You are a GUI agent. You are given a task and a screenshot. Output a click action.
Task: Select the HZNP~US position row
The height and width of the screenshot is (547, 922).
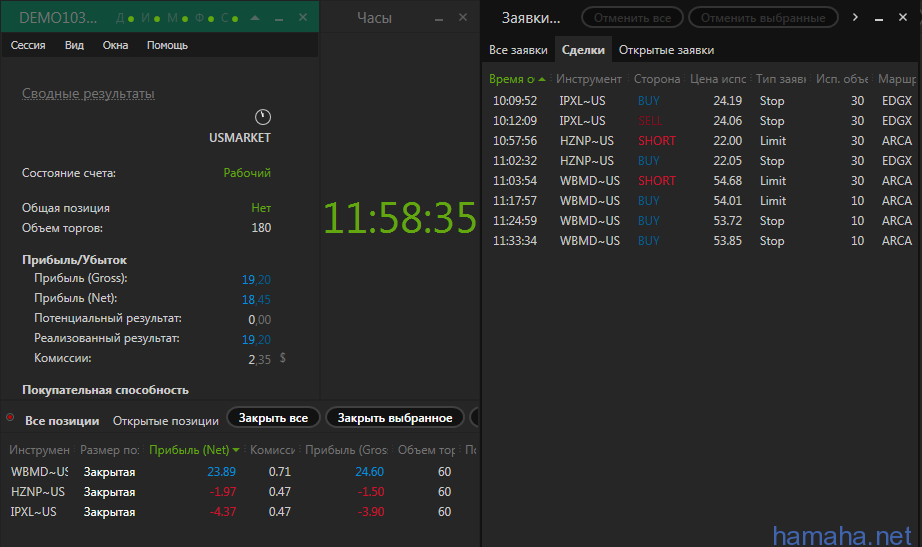(x=241, y=492)
